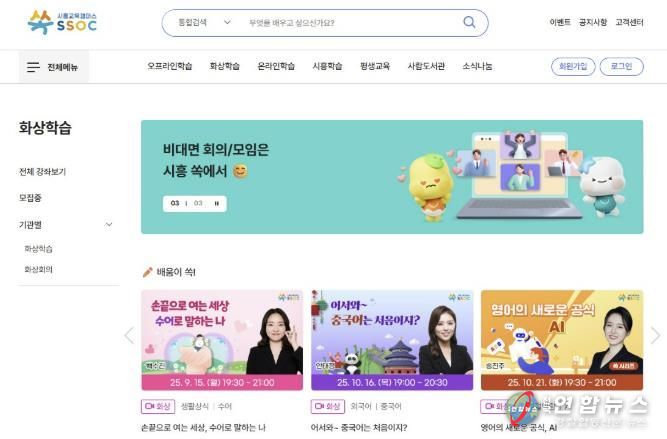Pause the banner slideshow

tap(217, 203)
